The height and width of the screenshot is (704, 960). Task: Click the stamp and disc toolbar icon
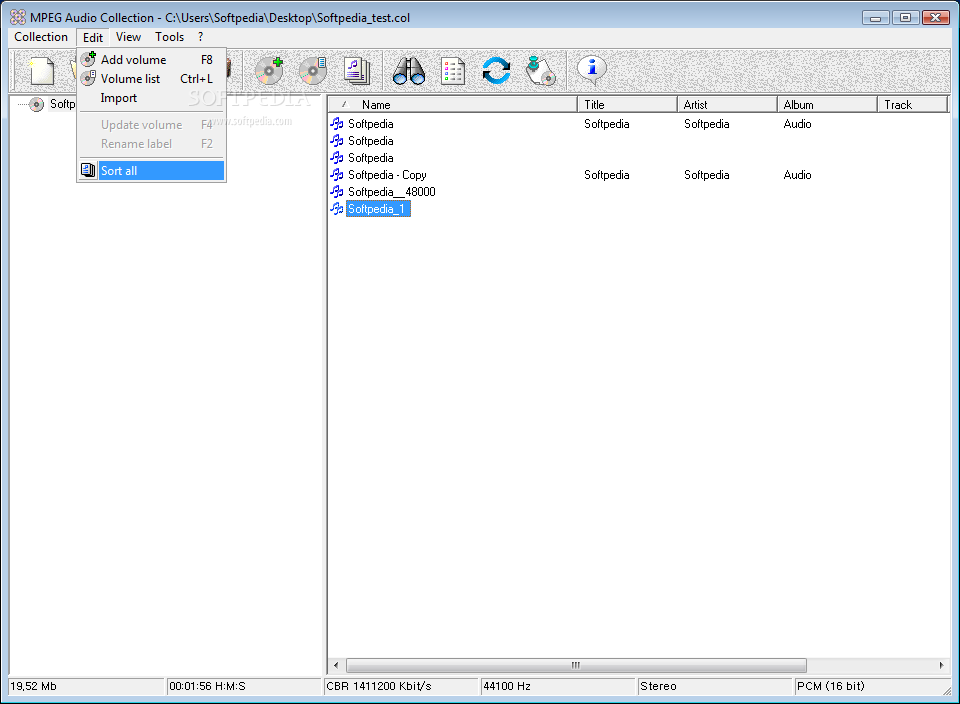coord(541,70)
